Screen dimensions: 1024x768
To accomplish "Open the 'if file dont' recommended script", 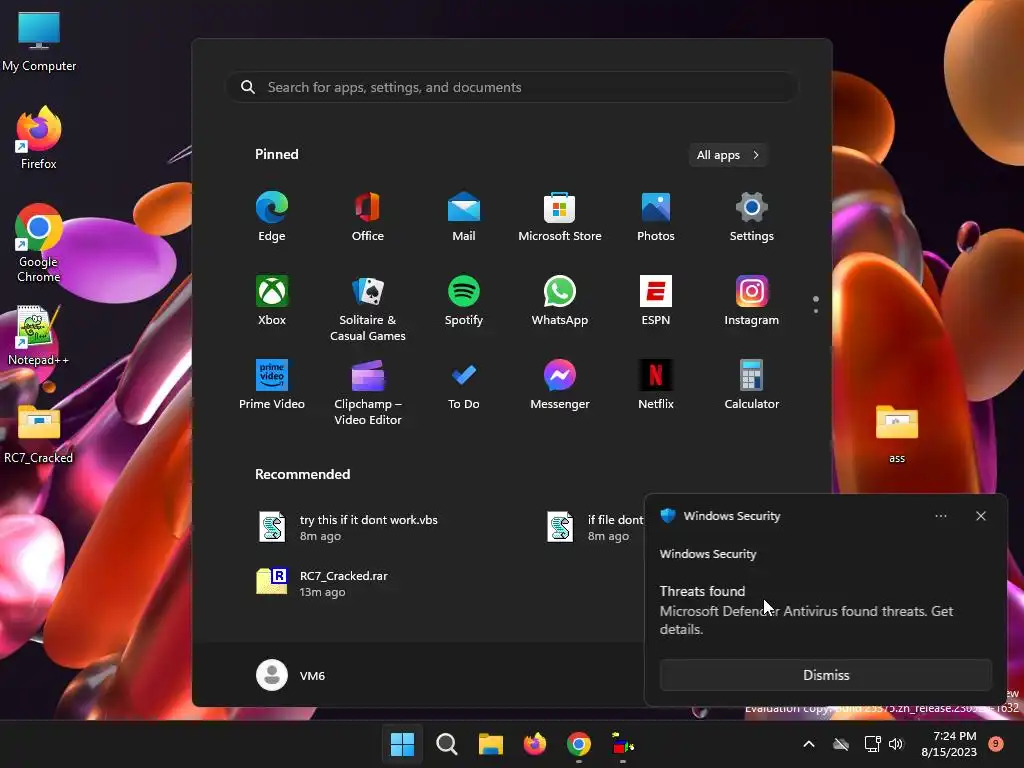I will tap(594, 527).
